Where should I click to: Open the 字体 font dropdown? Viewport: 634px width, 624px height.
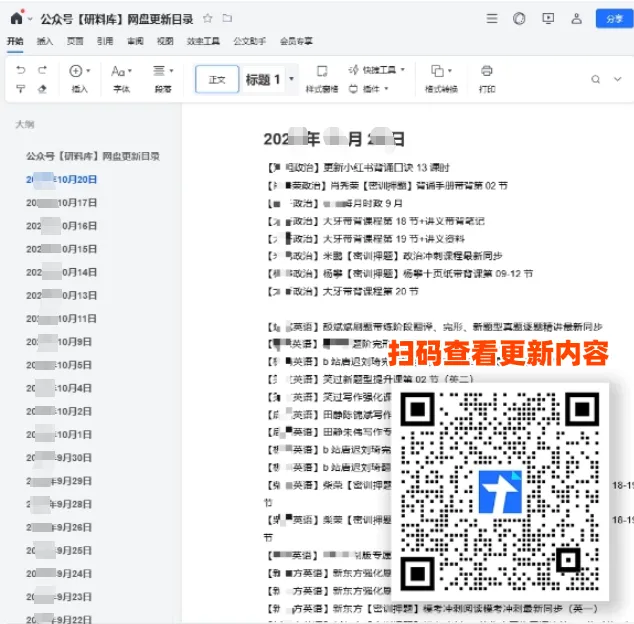point(121,79)
